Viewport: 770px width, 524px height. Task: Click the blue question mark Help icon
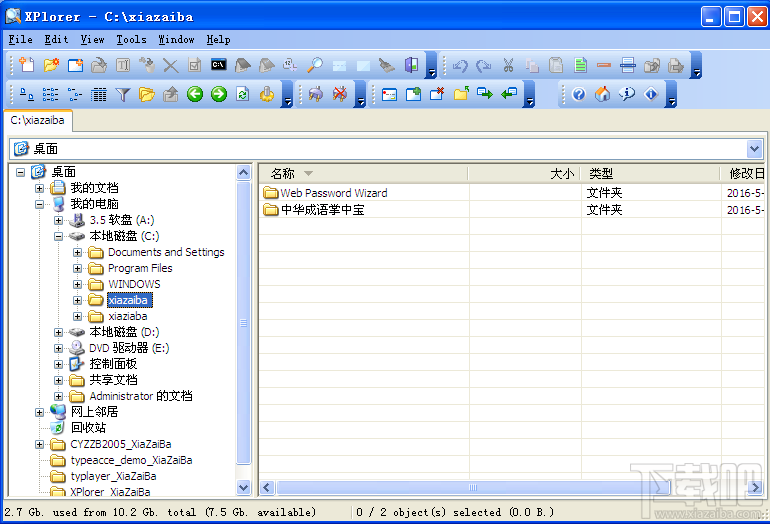(x=579, y=94)
